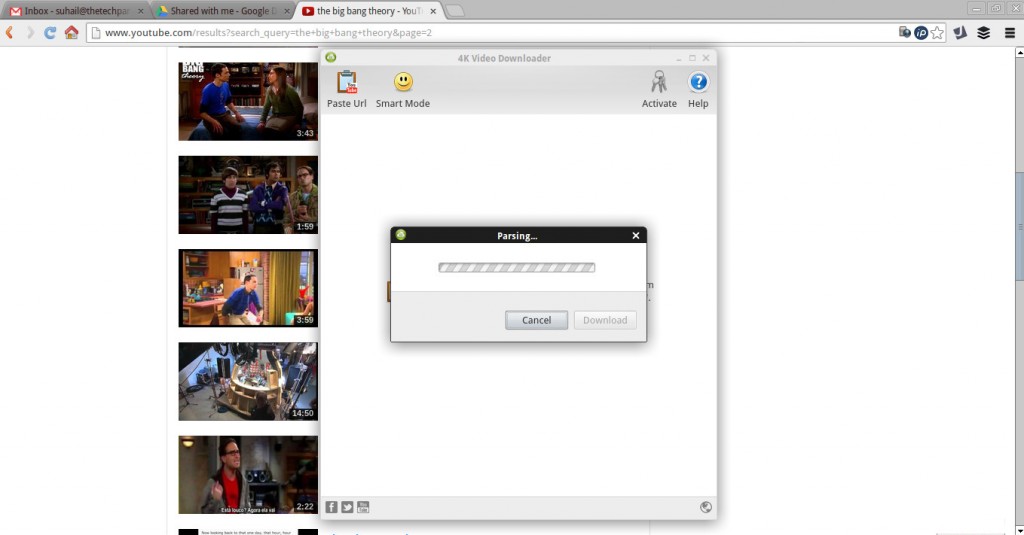Click the page vertical scrollbar
The image size is (1024, 535).
tap(1019, 226)
